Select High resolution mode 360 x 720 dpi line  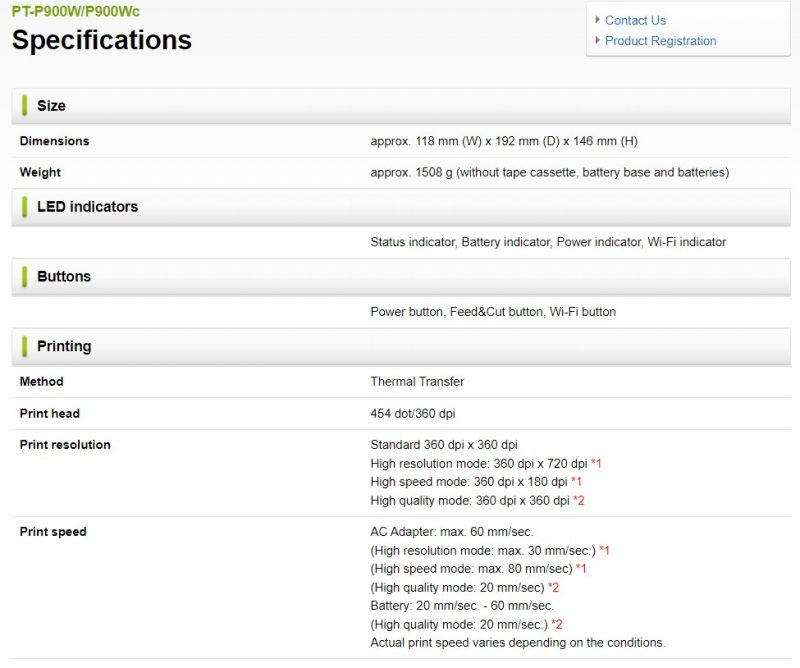tap(486, 464)
